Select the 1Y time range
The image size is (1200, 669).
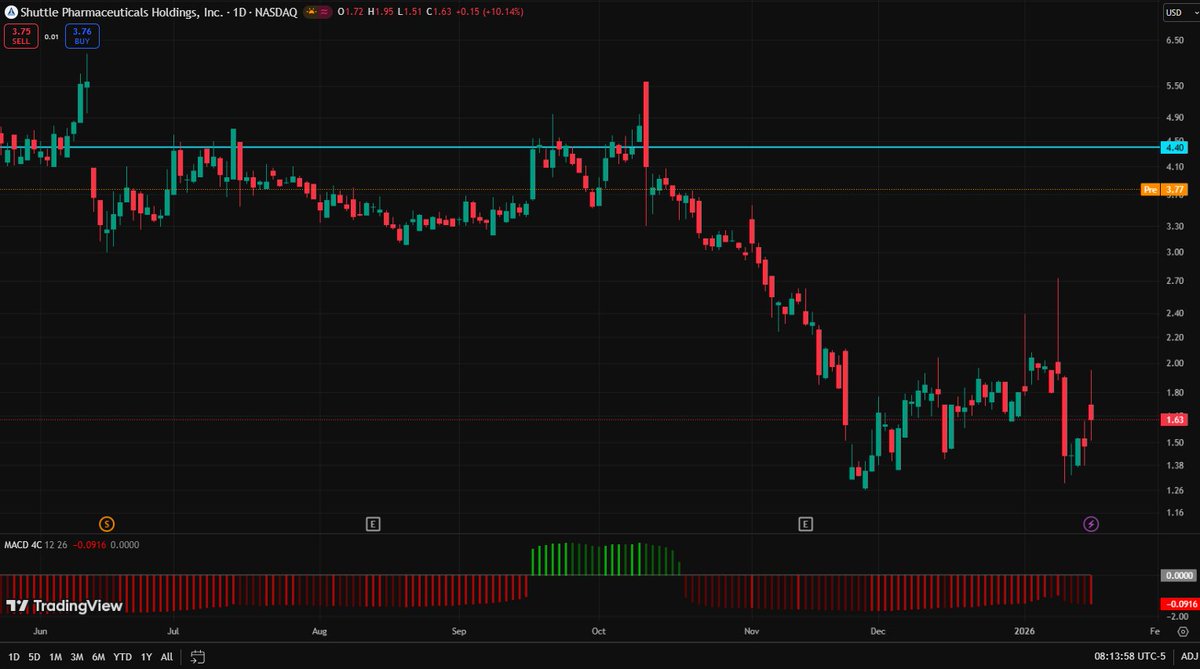pos(147,657)
